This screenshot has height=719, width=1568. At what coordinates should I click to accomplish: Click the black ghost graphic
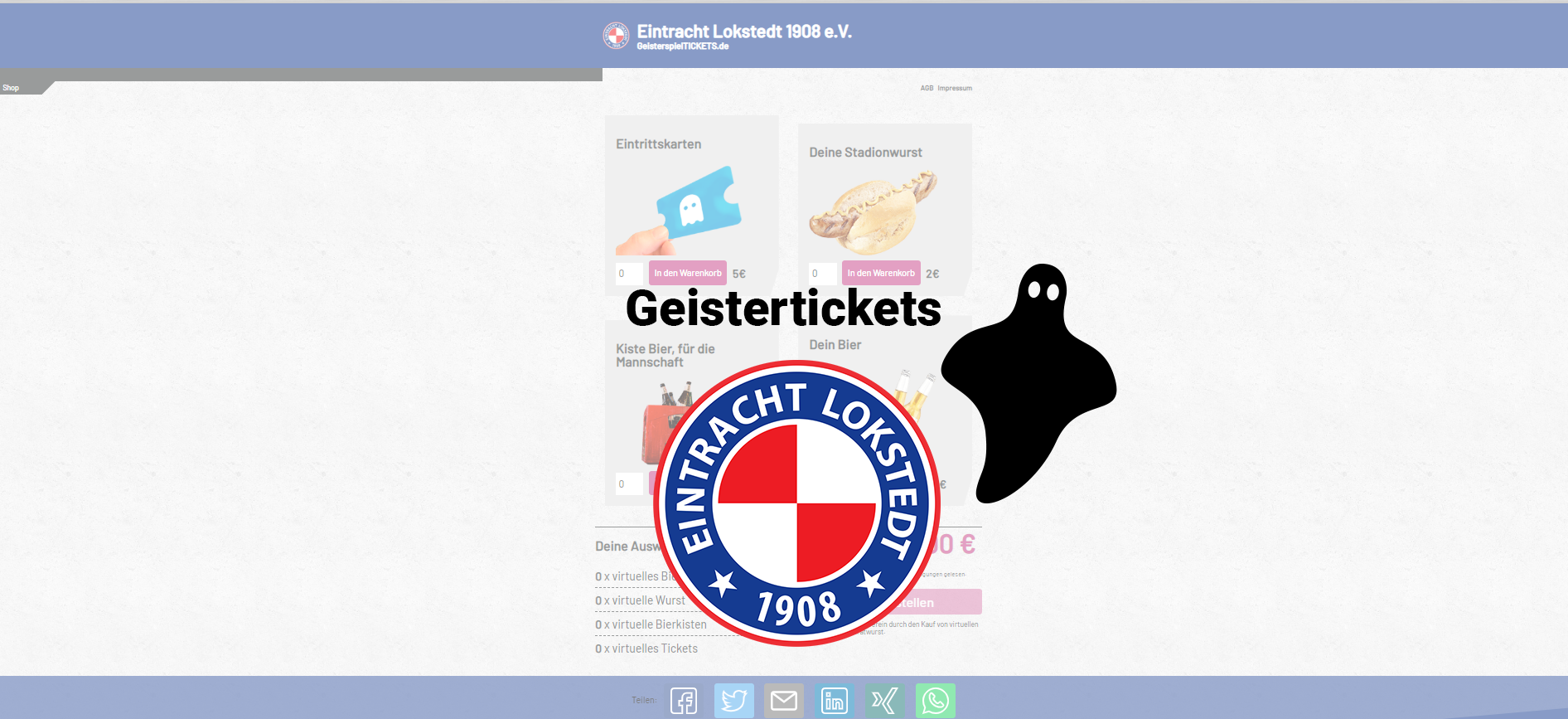point(1028,383)
